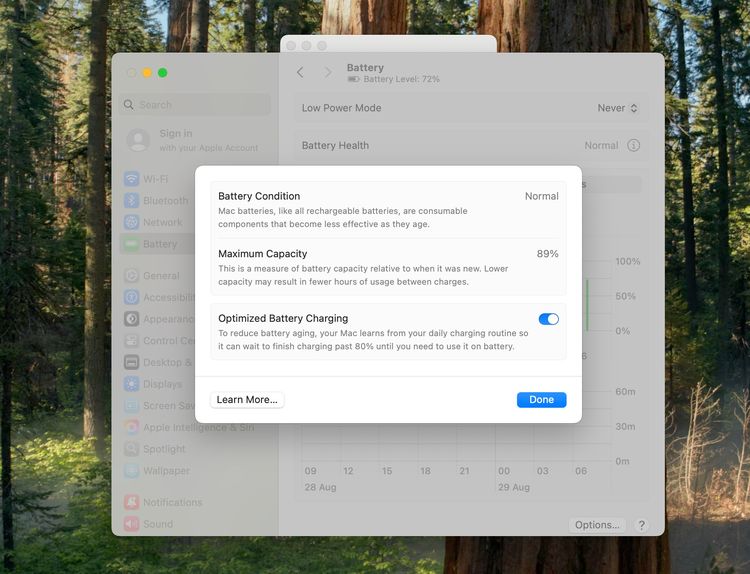The image size is (750, 574).
Task: Click the Maximum Capacity heading
Action: (x=263, y=254)
